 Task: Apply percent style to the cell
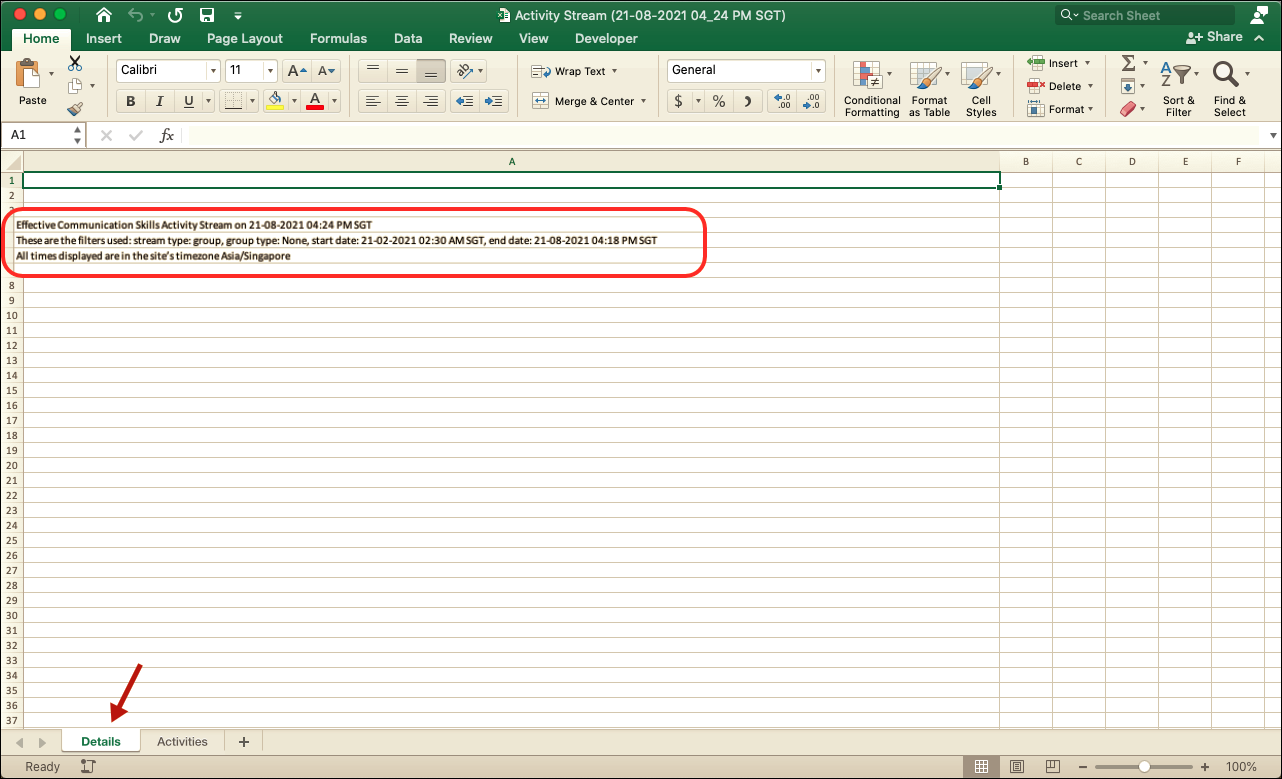718,101
